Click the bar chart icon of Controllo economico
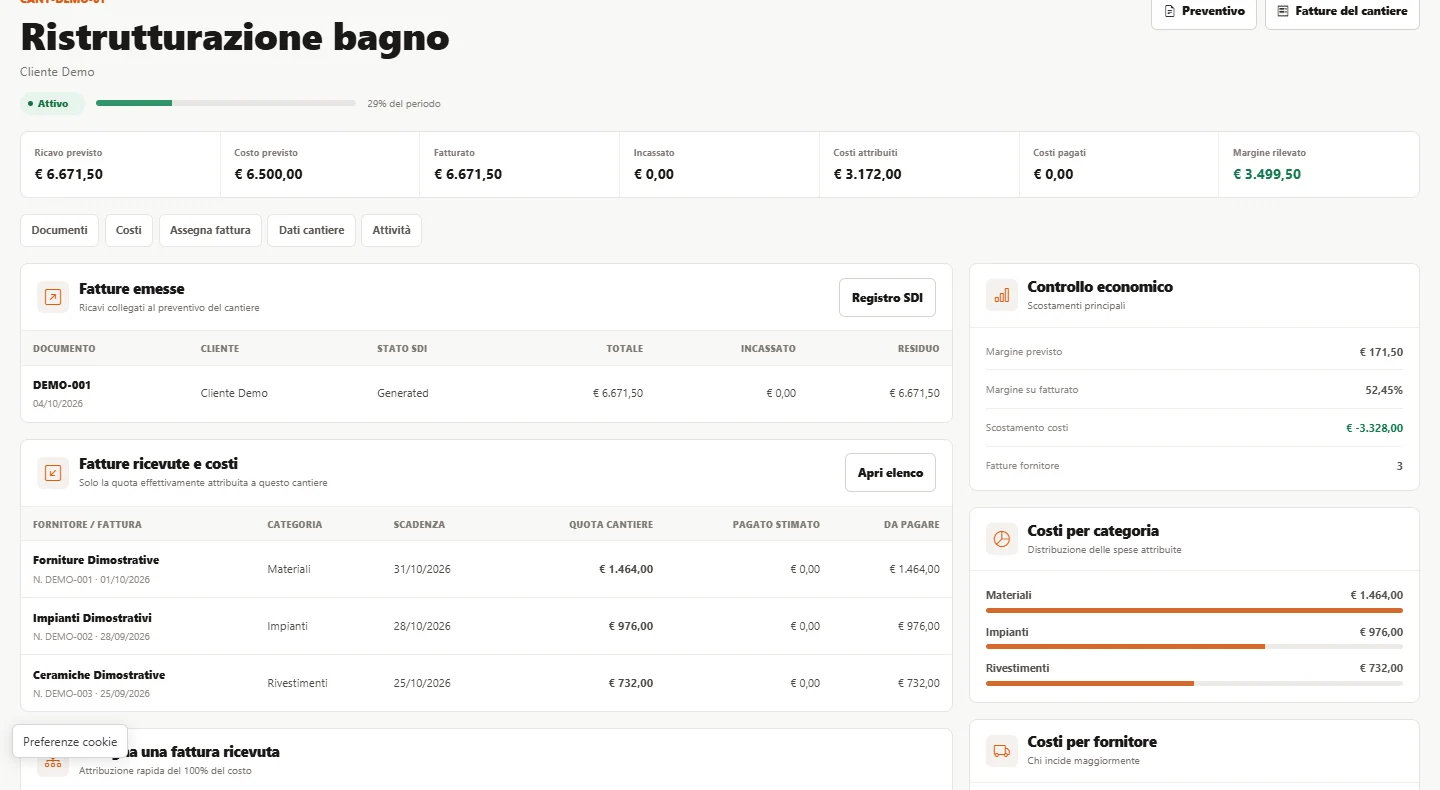This screenshot has height=790, width=1440. pos(1001,295)
